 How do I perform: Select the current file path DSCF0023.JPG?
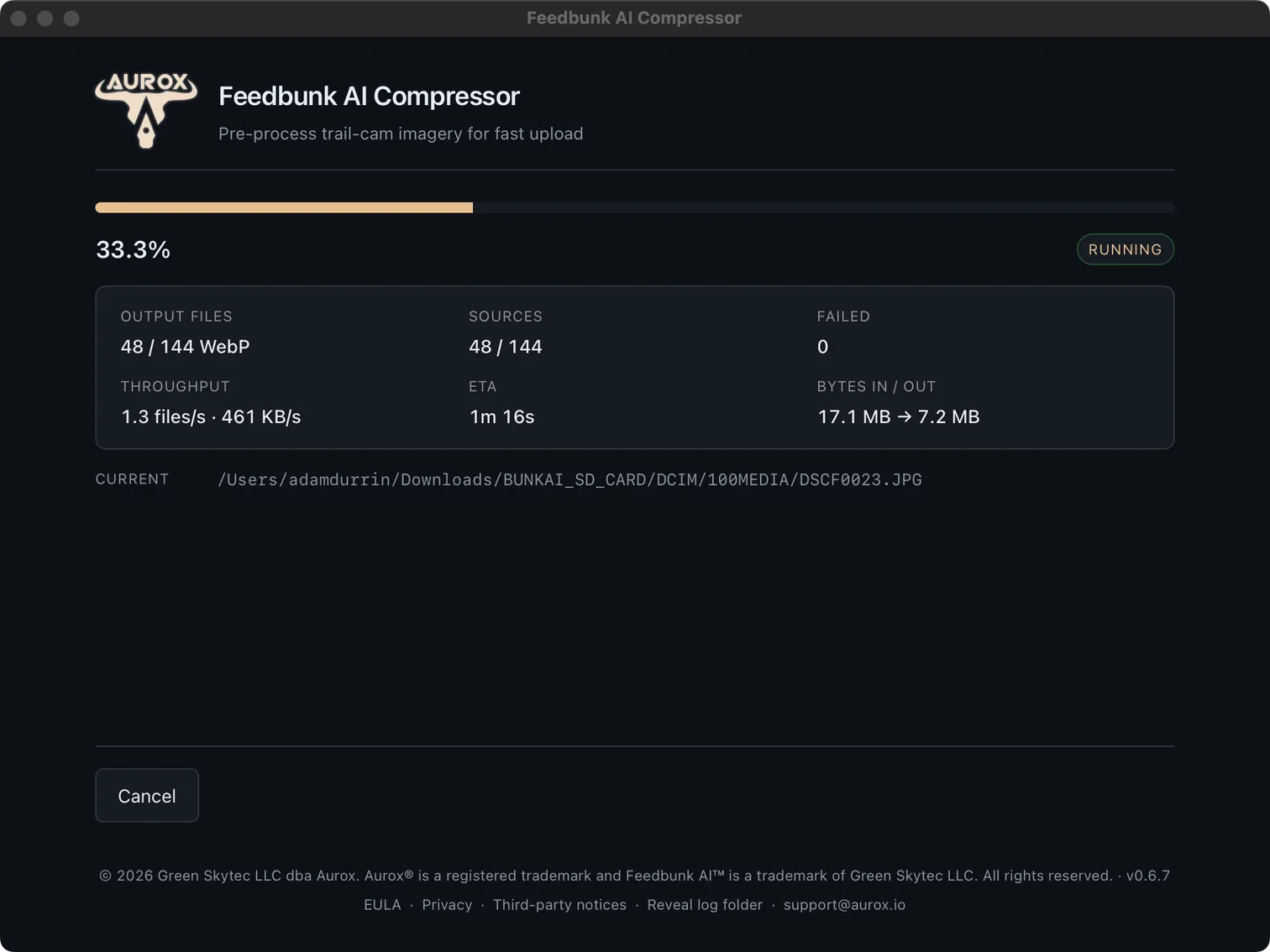[569, 479]
